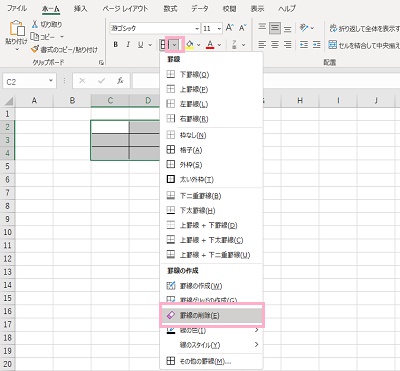400x371 pixels.
Task: Switch to the データ (Data) tab
Action: pos(200,9)
